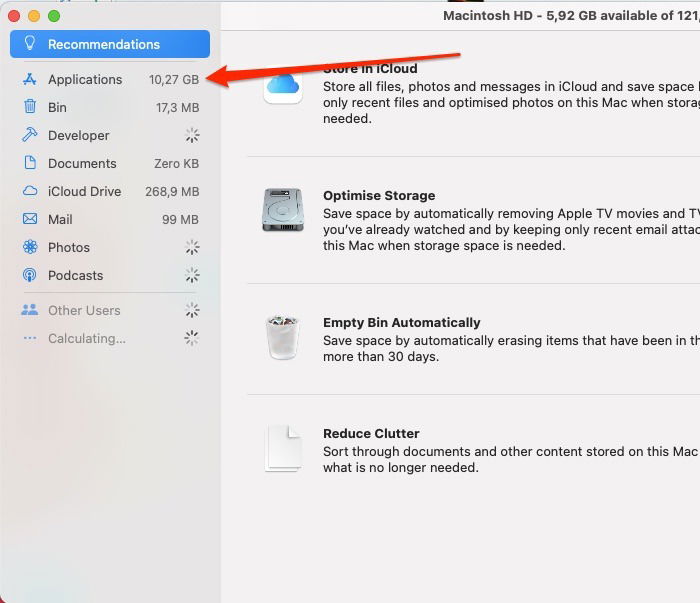Click the Bin trash icon in sidebar
This screenshot has height=603, width=700.
[29, 108]
